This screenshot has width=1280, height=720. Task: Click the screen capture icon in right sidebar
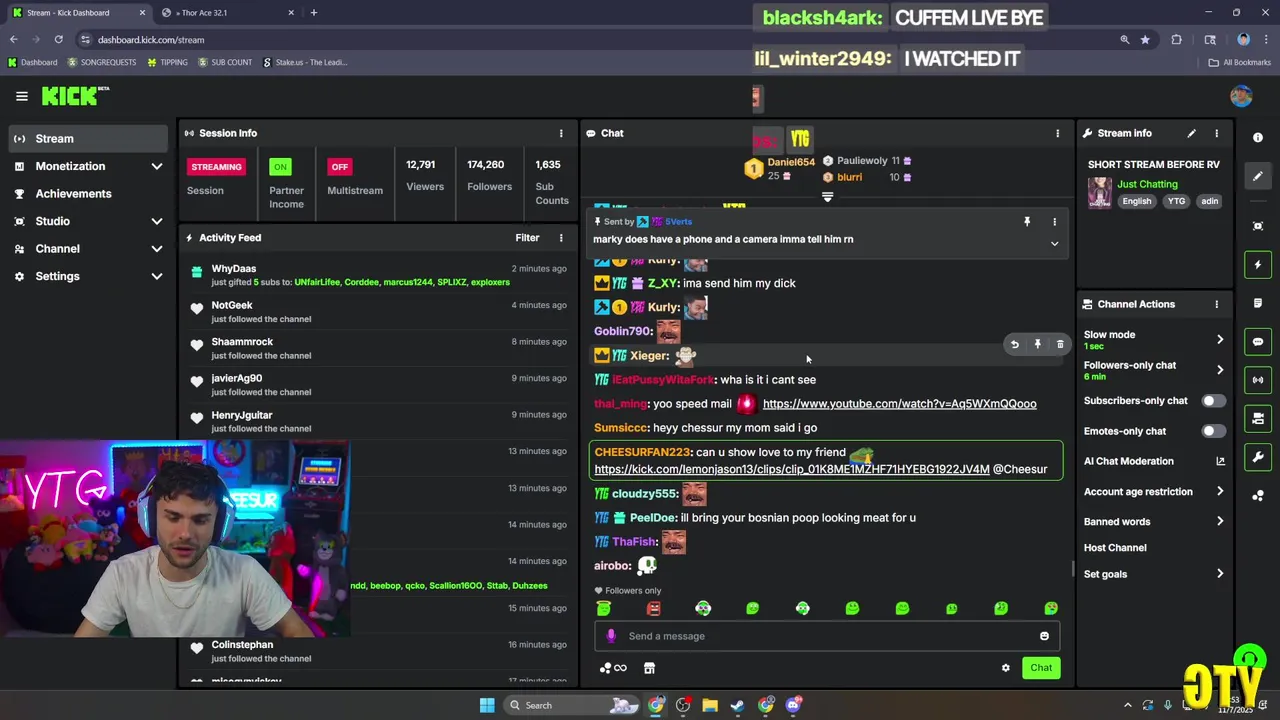point(1258,226)
